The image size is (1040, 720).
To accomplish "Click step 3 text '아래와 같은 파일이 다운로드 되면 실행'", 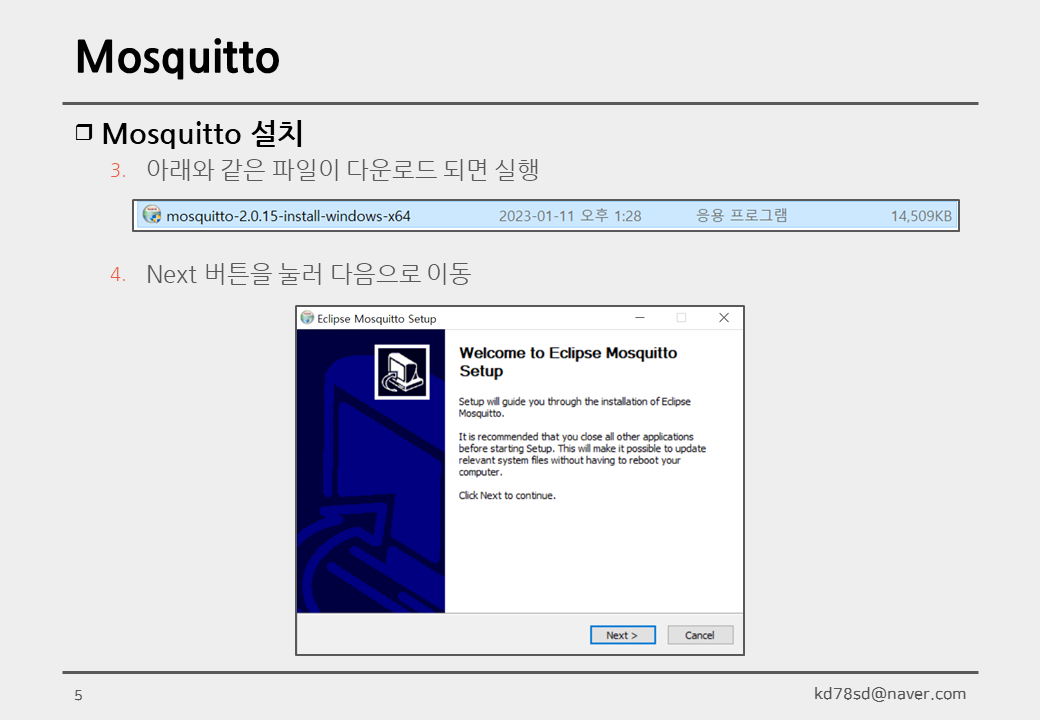I will click(x=342, y=170).
